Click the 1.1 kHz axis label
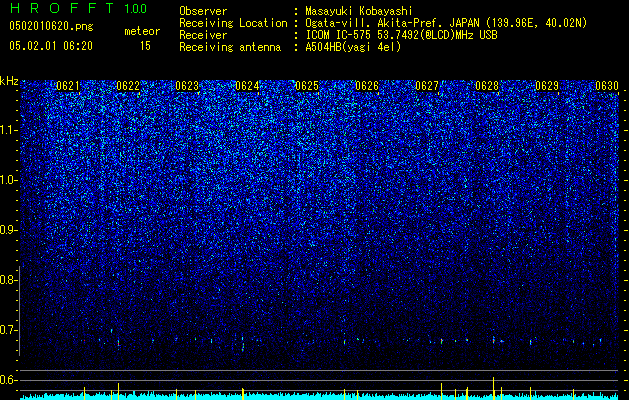Screen dimensions: 629x400 (x=8, y=130)
